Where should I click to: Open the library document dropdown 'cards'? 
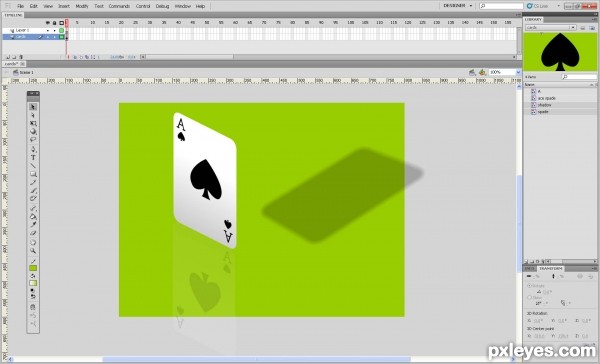point(551,28)
